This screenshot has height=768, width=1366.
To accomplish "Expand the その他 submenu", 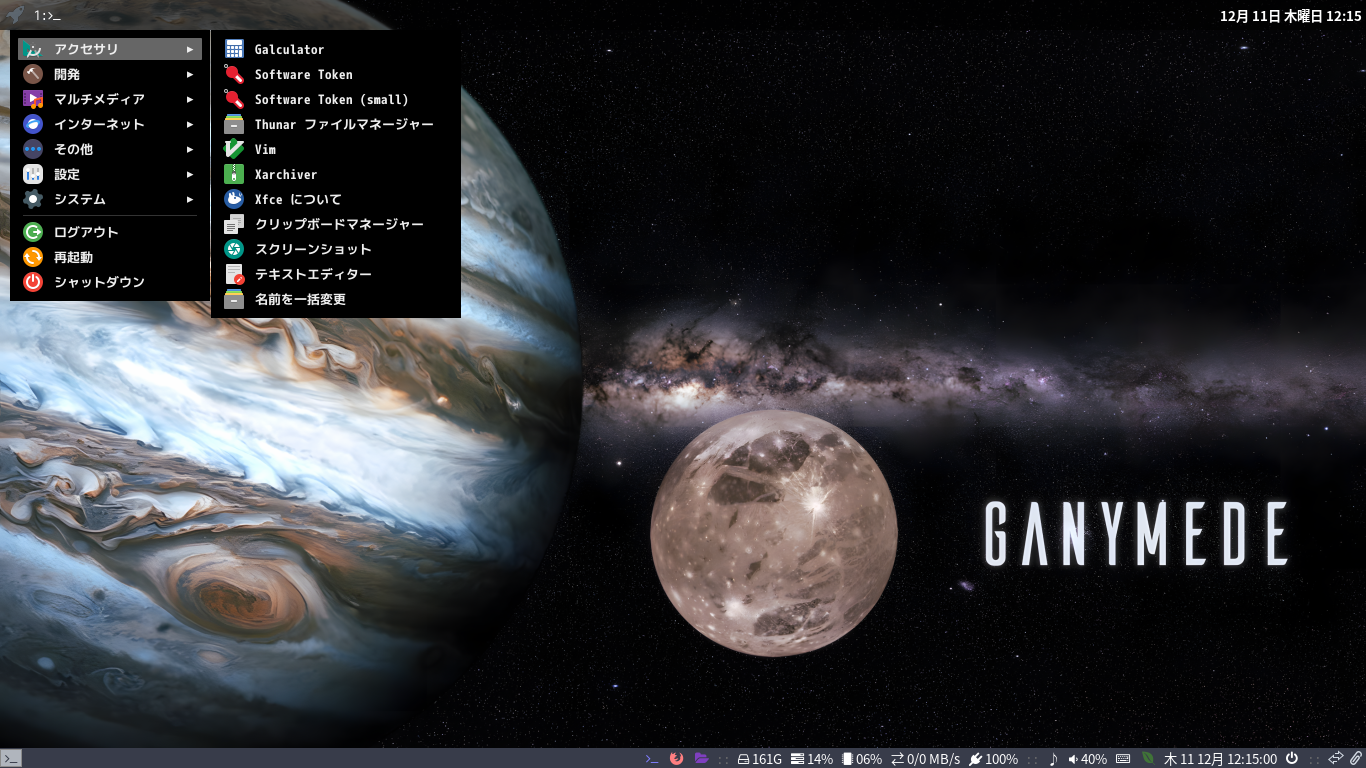I will point(110,149).
